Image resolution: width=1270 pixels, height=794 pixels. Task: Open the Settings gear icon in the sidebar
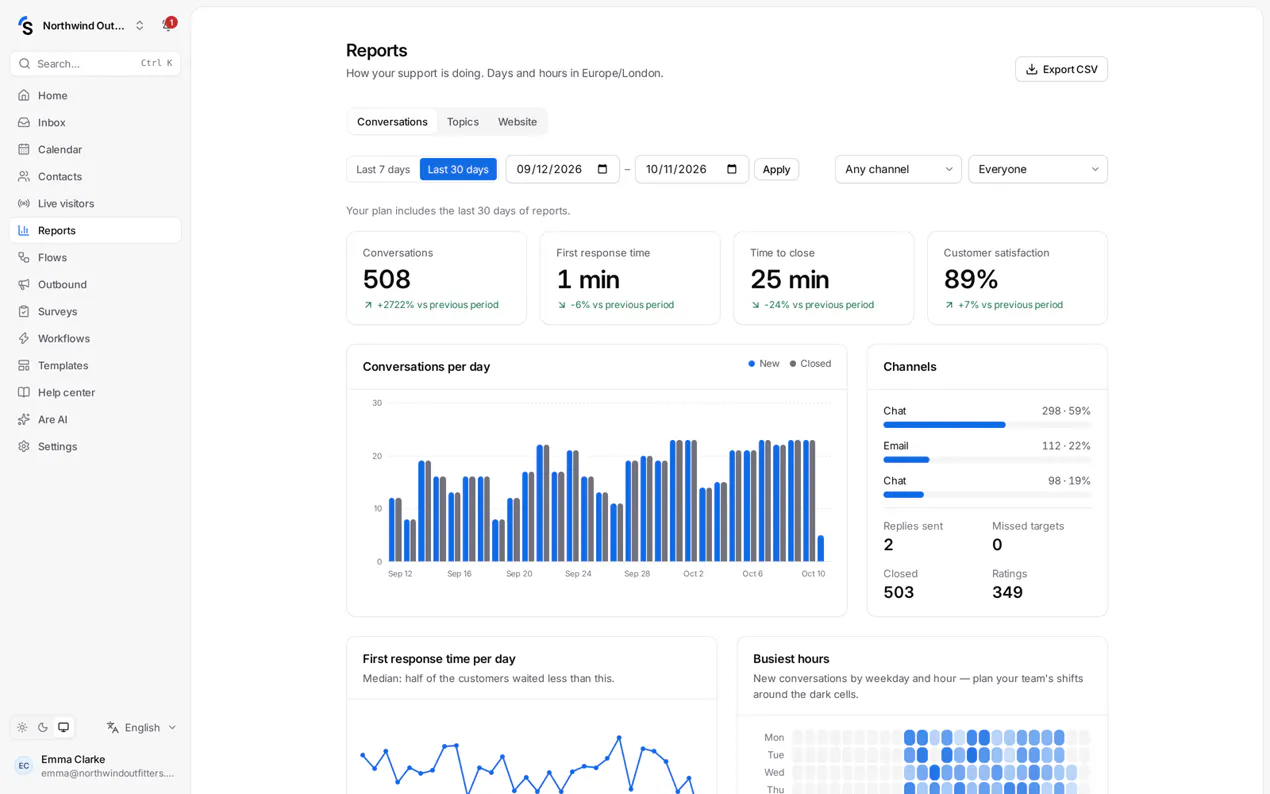(24, 446)
